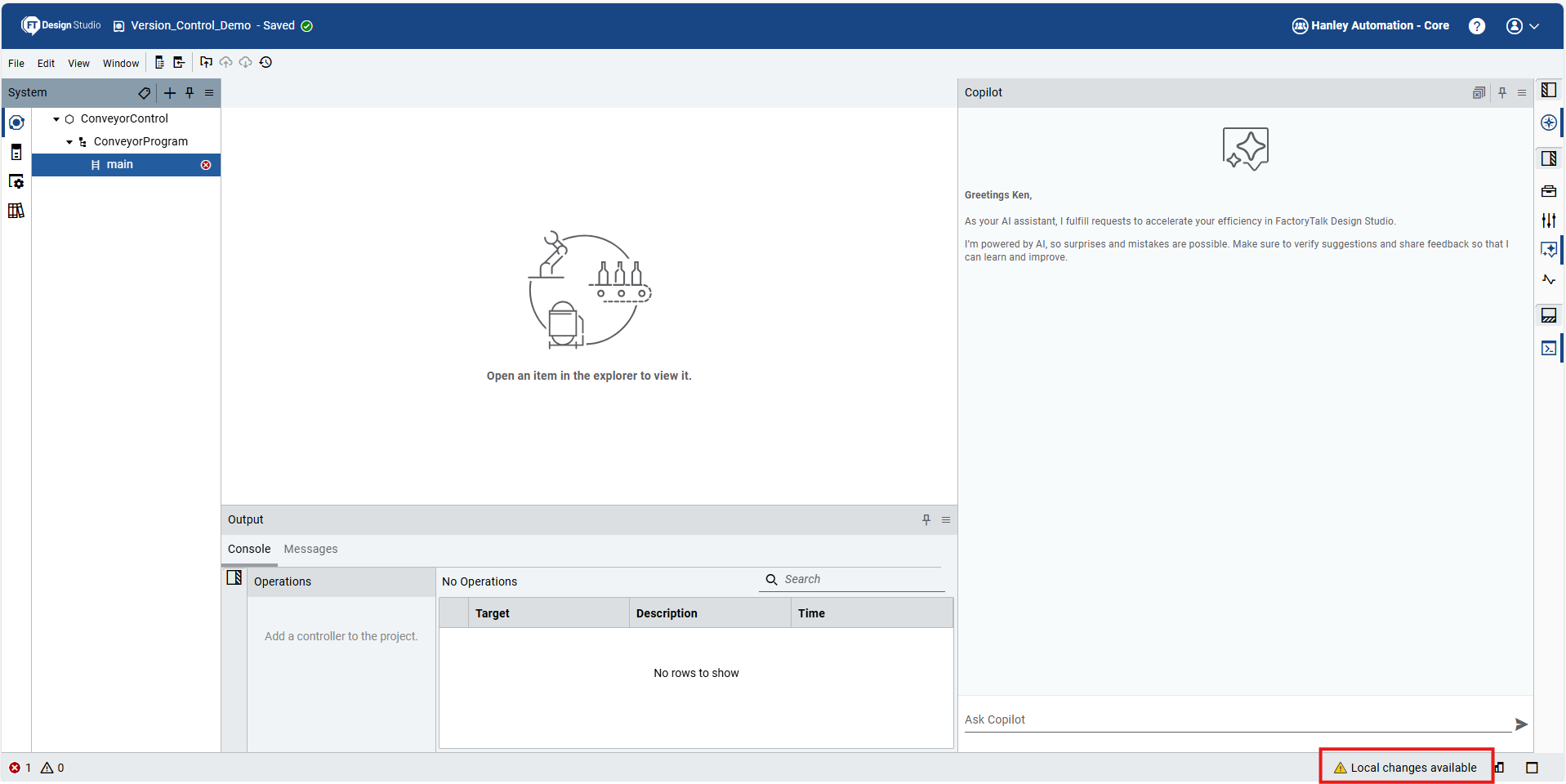Click the Copilot close-all windows icon
Viewport: 1566px width, 784px height.
pyautogui.click(x=1479, y=93)
